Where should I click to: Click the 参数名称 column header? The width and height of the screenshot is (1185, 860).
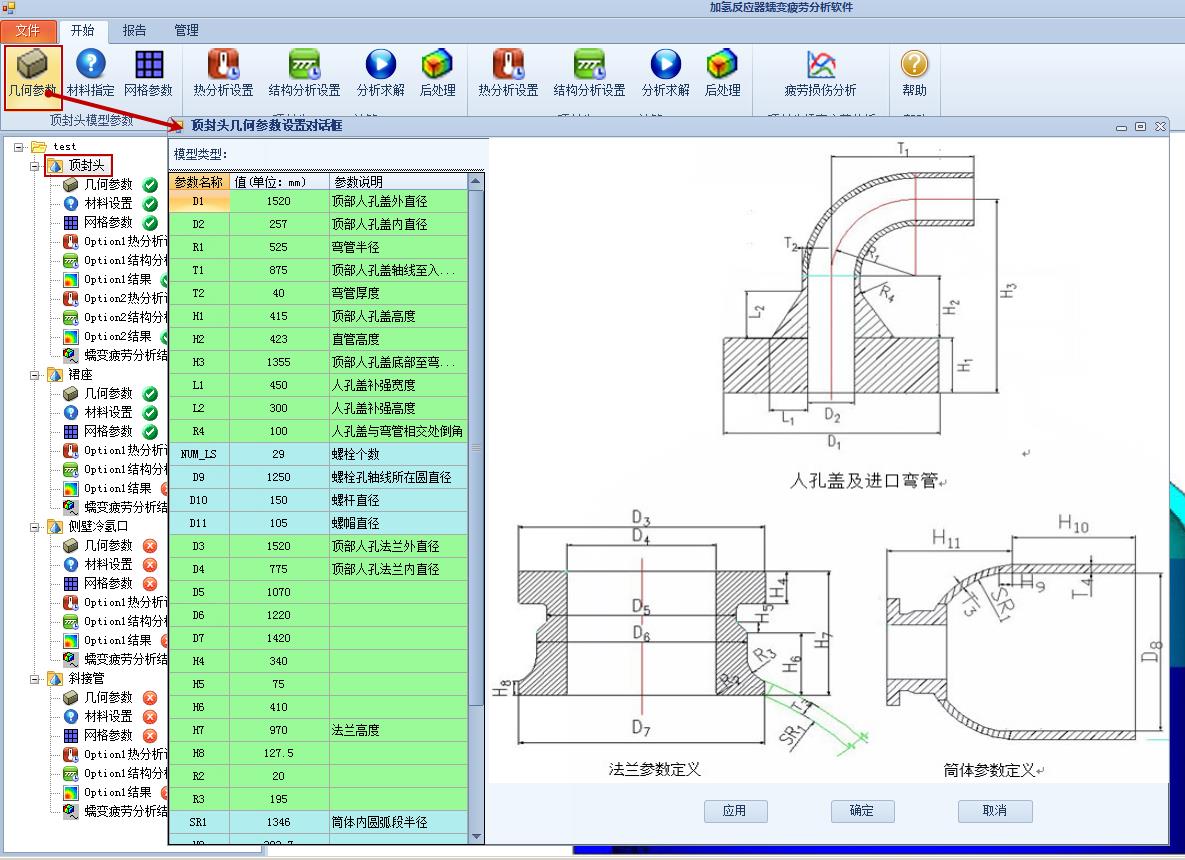199,181
